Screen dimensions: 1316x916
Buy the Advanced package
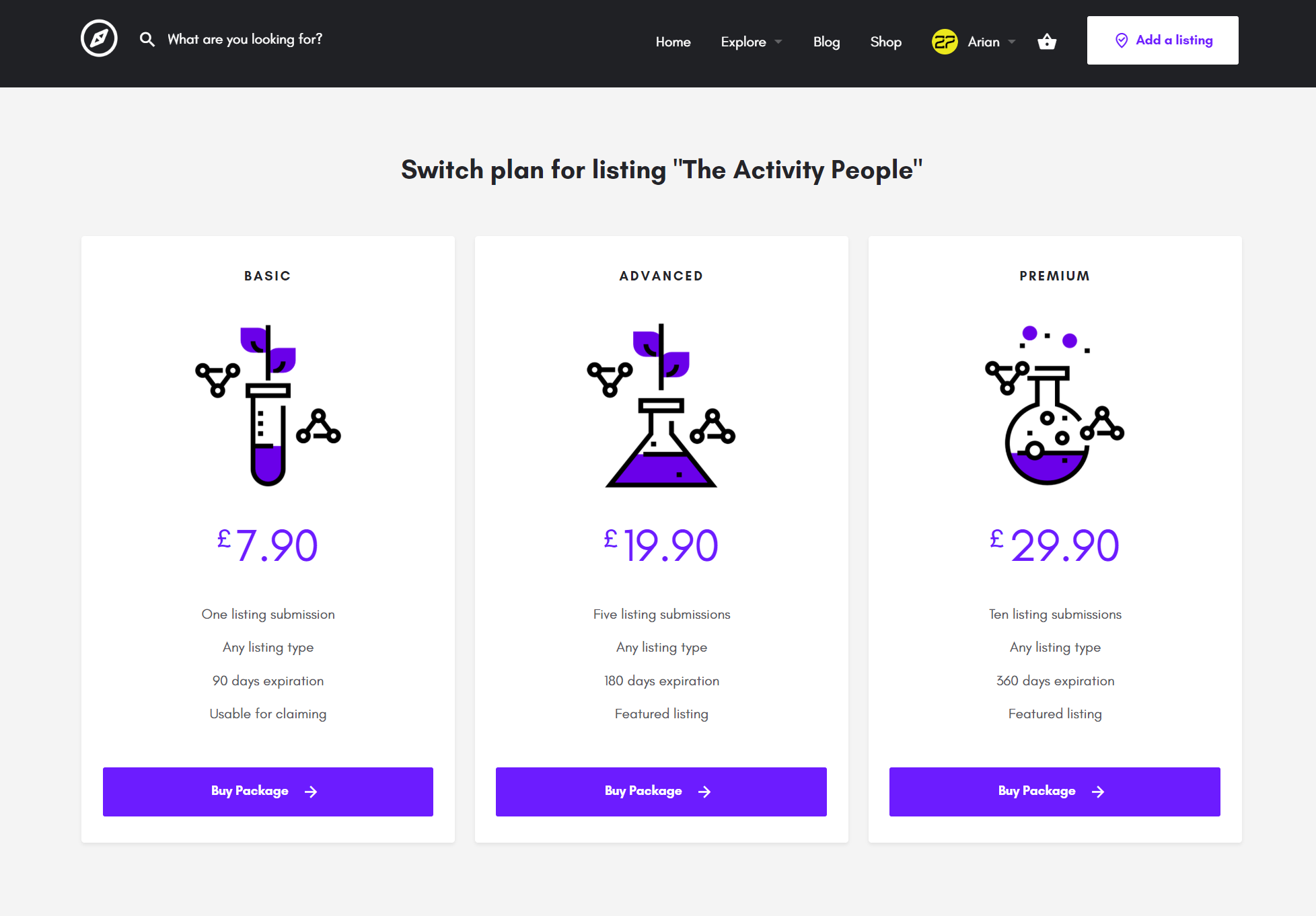[661, 792]
